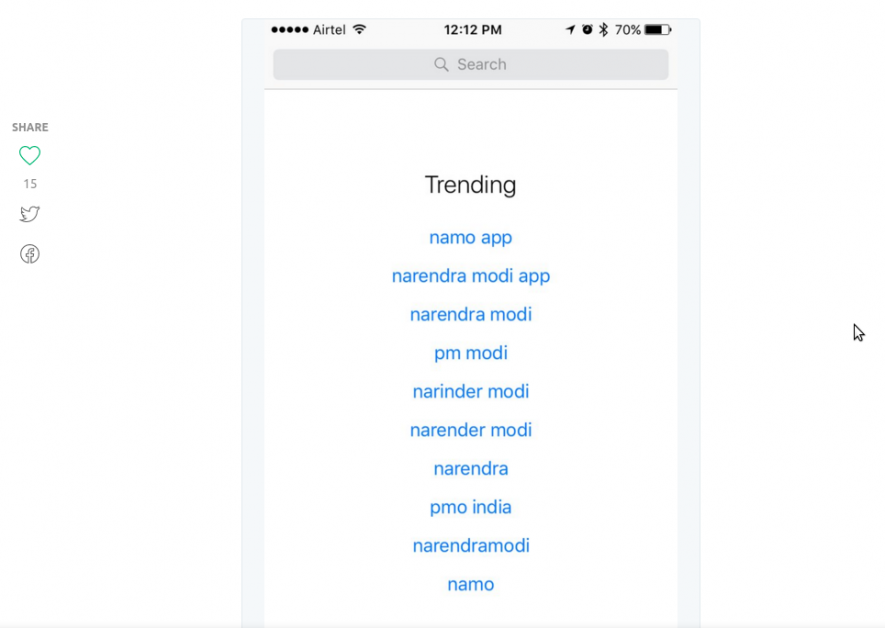This screenshot has height=628, width=885.
Task: Tap the alarm clock status icon
Action: [x=587, y=30]
